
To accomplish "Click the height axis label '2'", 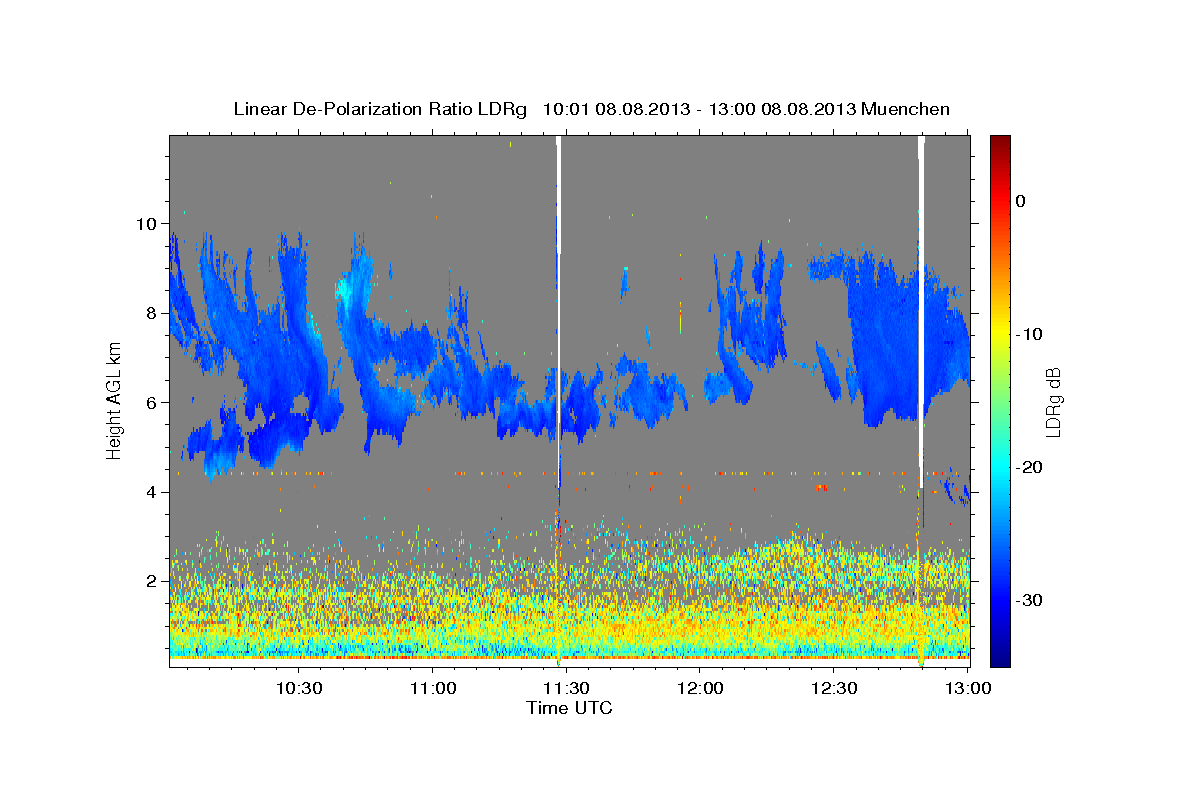I will [153, 581].
